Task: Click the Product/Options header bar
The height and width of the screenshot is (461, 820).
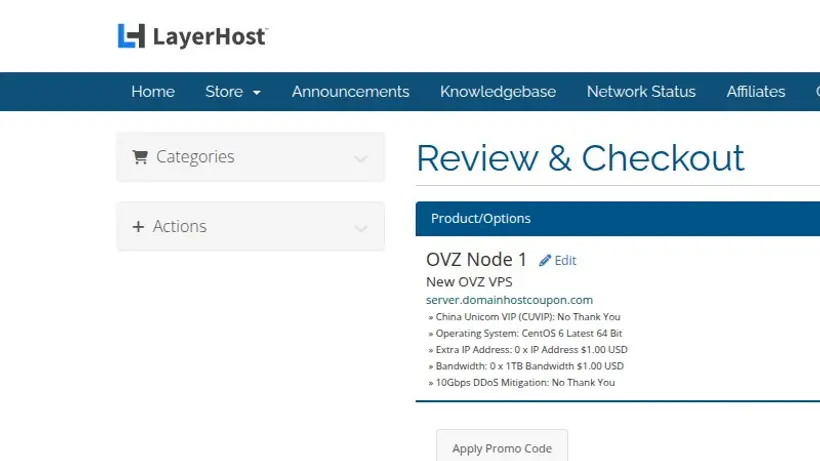Action: [x=618, y=218]
